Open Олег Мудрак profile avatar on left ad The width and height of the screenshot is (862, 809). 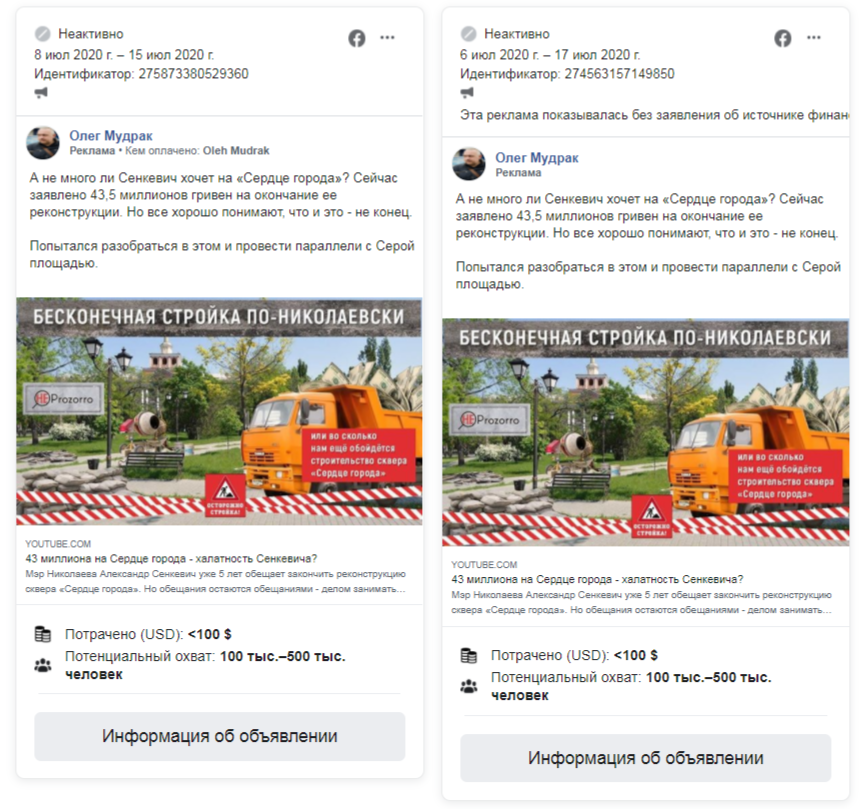[x=43, y=143]
